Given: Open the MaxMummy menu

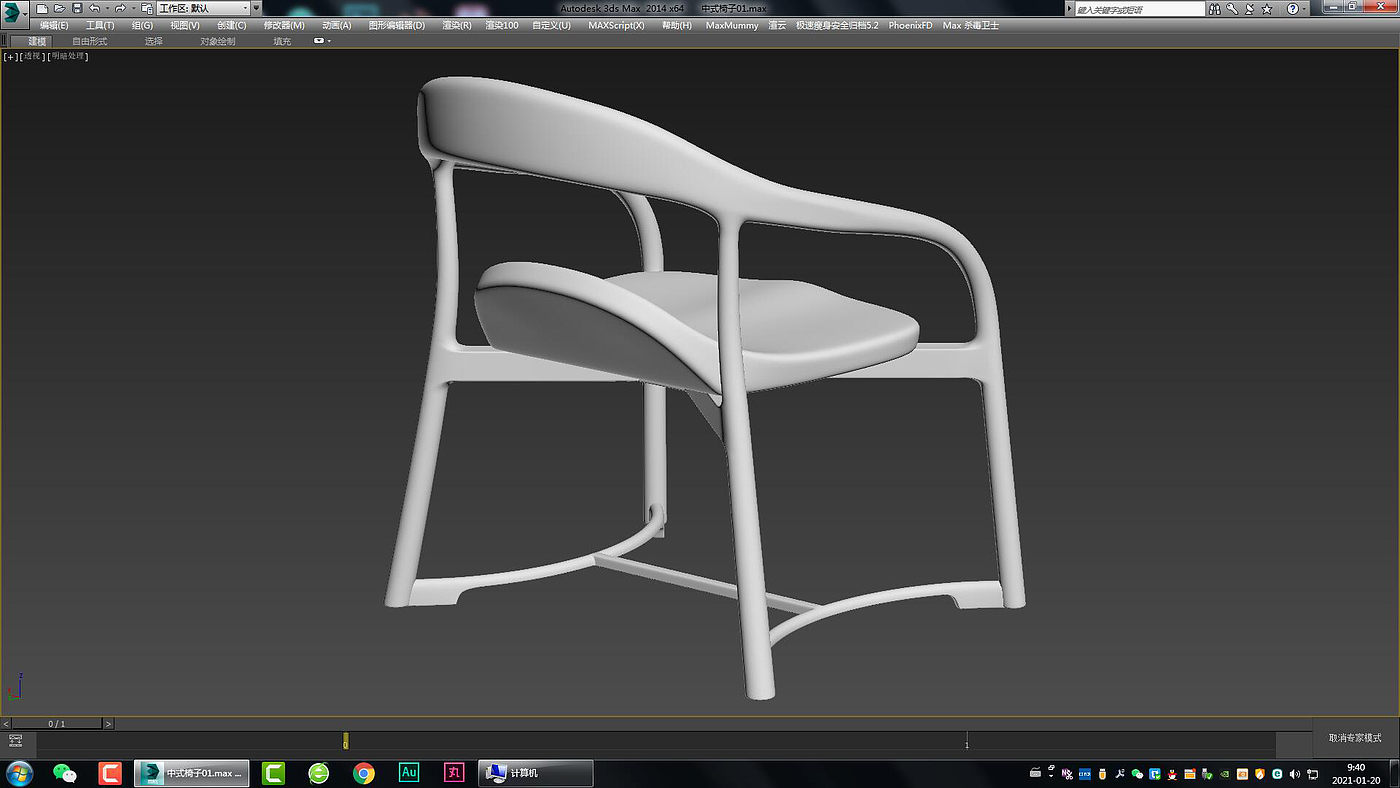Looking at the screenshot, I should click(732, 25).
